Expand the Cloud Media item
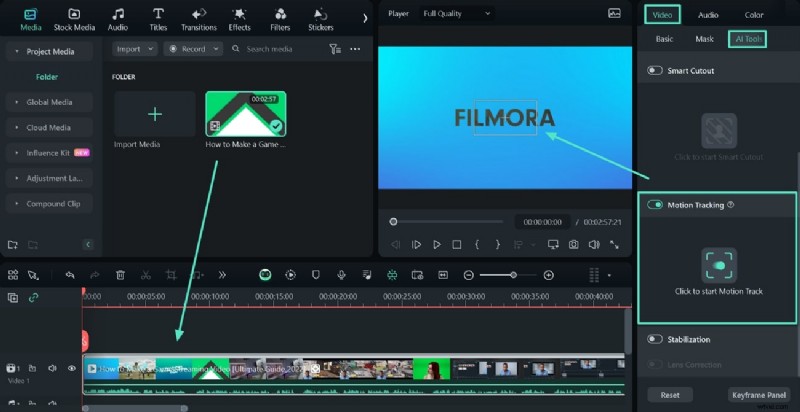The image size is (800, 412). [49, 127]
